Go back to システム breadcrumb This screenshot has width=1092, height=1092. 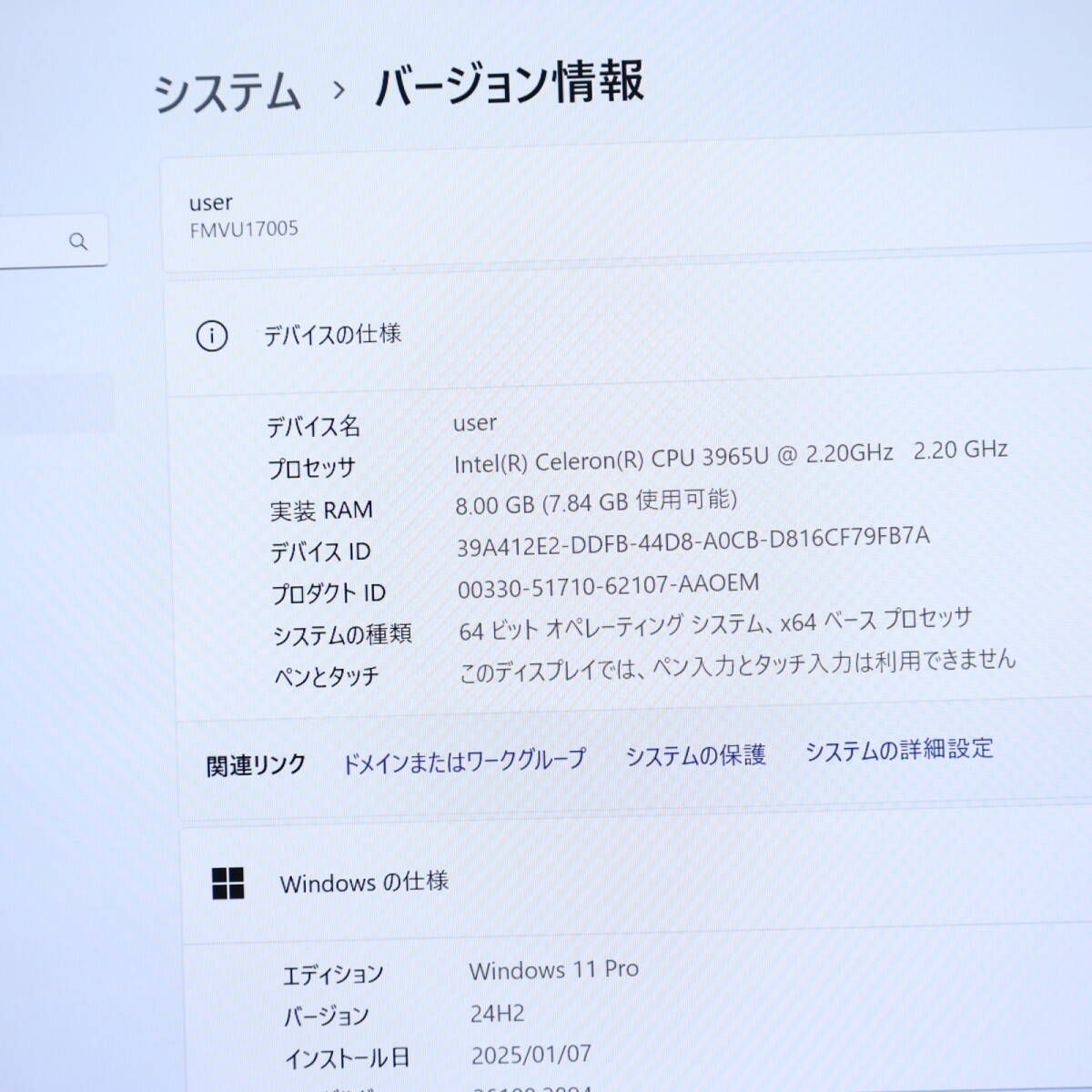(227, 93)
